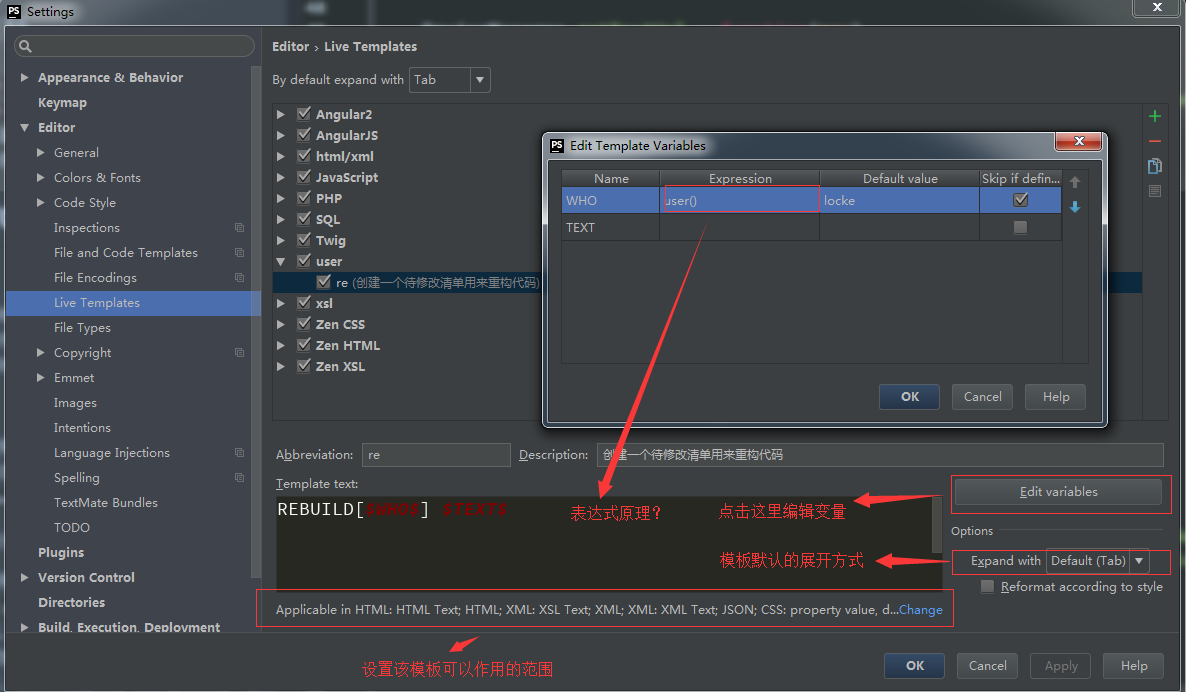Expand the Appearance & Behavior section

pos(25,78)
